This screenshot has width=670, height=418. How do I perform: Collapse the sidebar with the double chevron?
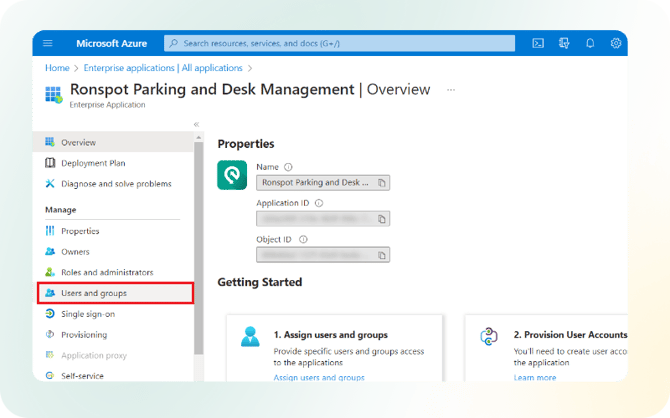point(196,124)
